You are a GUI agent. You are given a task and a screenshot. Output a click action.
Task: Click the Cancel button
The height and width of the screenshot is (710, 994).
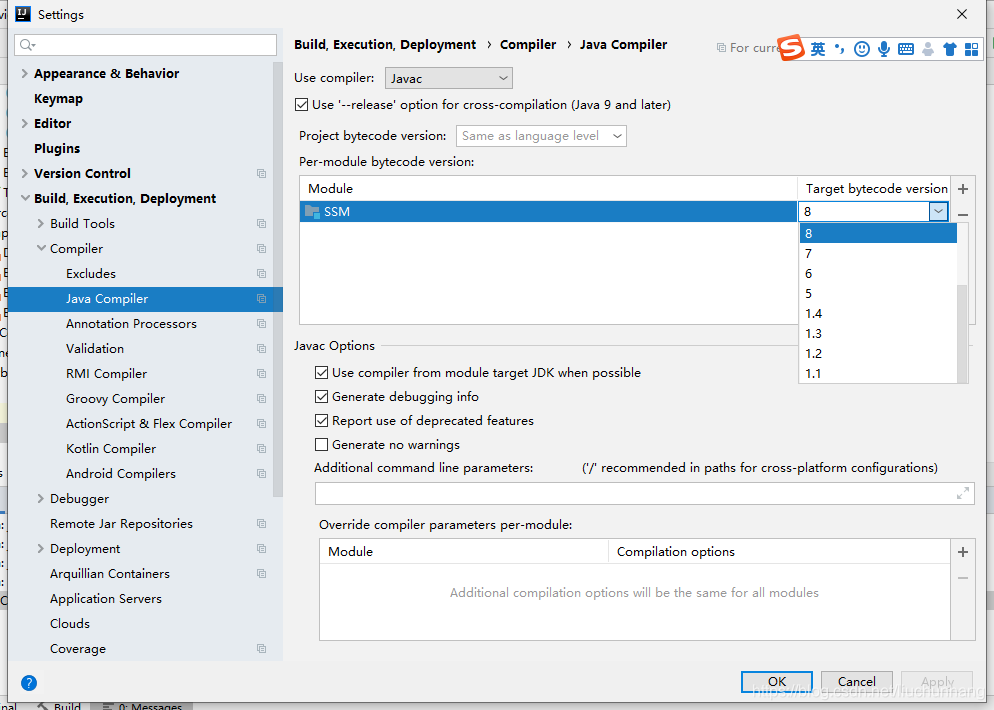(x=856, y=682)
